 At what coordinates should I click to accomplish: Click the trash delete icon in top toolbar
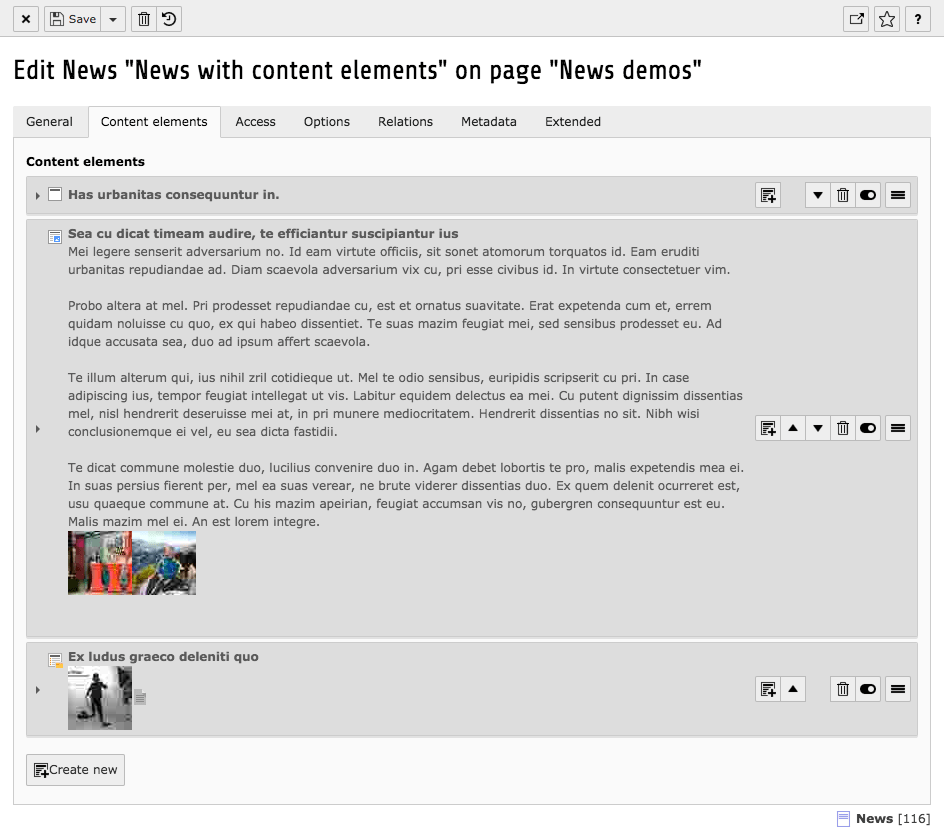(x=144, y=19)
